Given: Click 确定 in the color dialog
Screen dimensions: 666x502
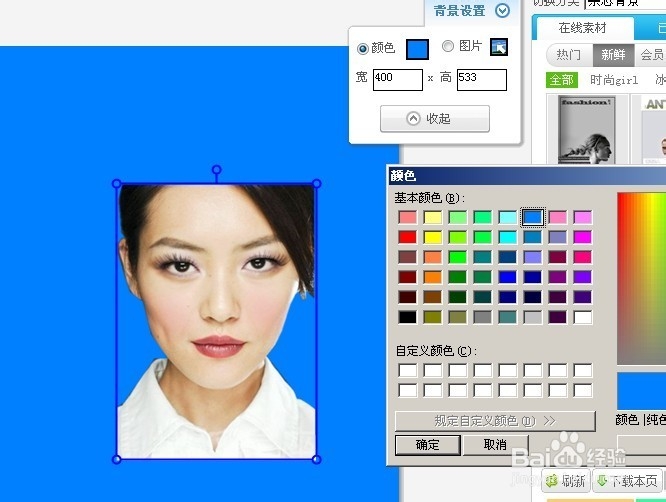Looking at the screenshot, I should (x=427, y=445).
